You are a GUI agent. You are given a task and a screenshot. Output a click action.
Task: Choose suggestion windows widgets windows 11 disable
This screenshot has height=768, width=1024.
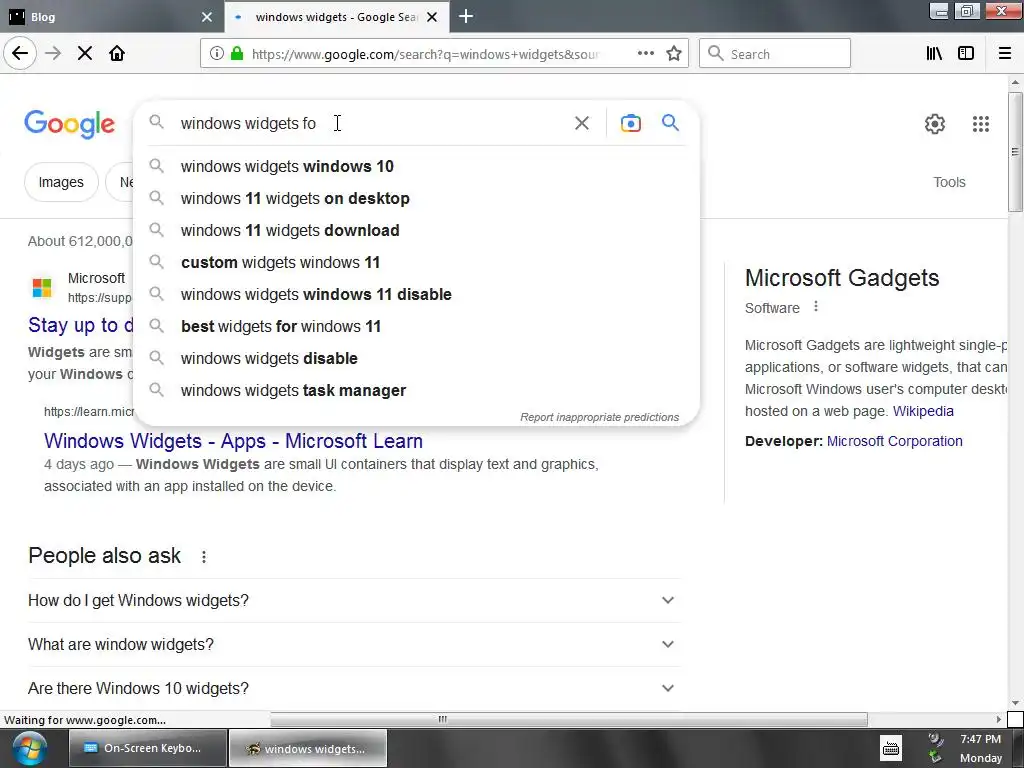pyautogui.click(x=416, y=295)
